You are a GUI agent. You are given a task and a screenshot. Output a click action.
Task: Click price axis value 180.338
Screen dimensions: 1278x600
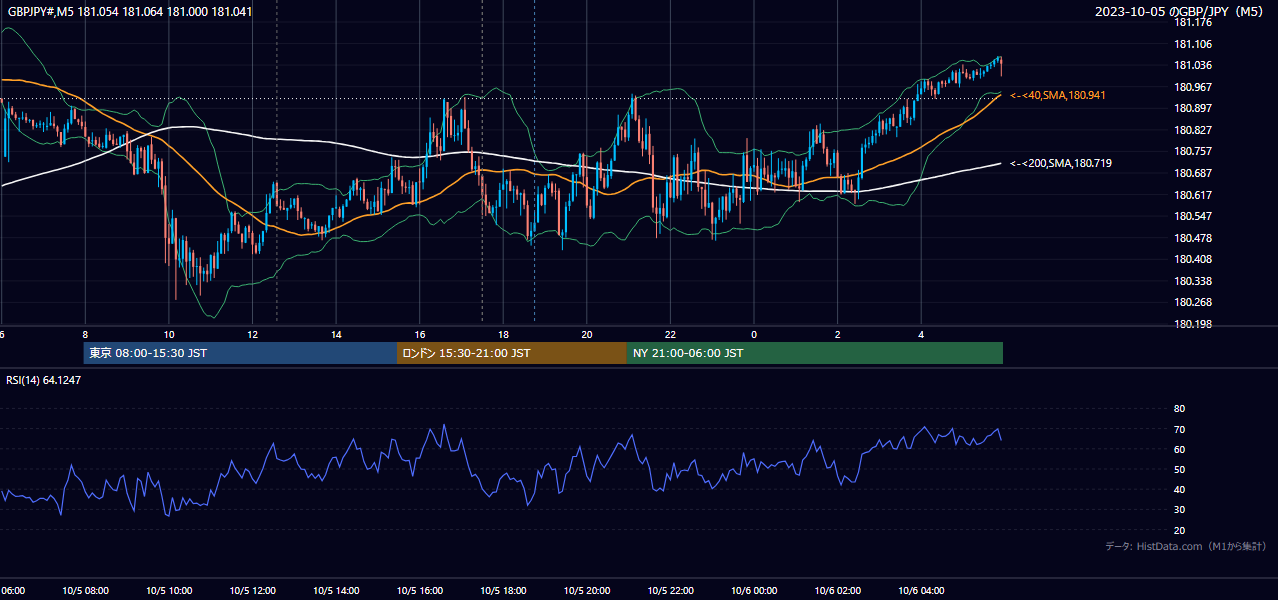[1193, 281]
